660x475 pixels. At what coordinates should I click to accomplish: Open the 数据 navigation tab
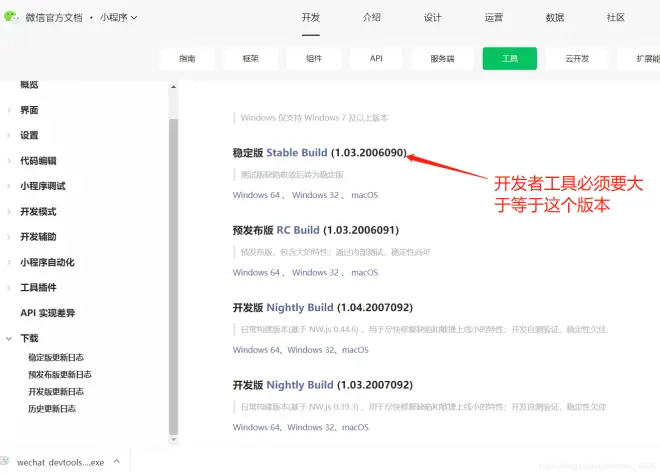tap(555, 17)
